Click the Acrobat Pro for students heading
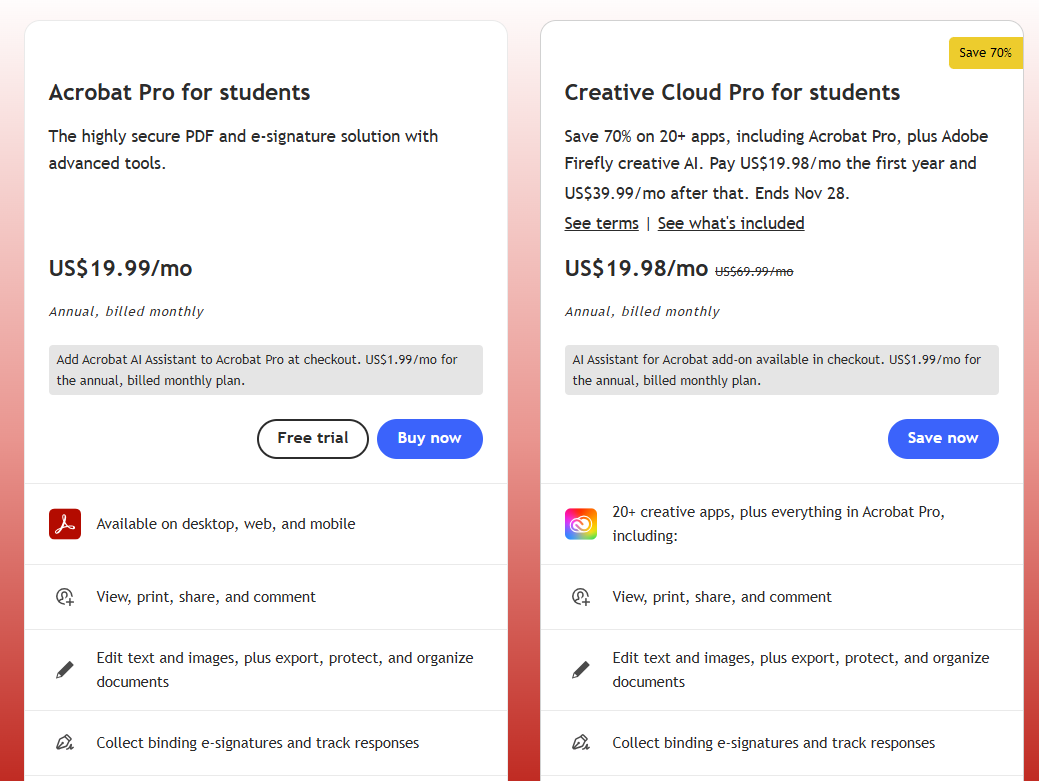Image resolution: width=1039 pixels, height=781 pixels. (179, 92)
